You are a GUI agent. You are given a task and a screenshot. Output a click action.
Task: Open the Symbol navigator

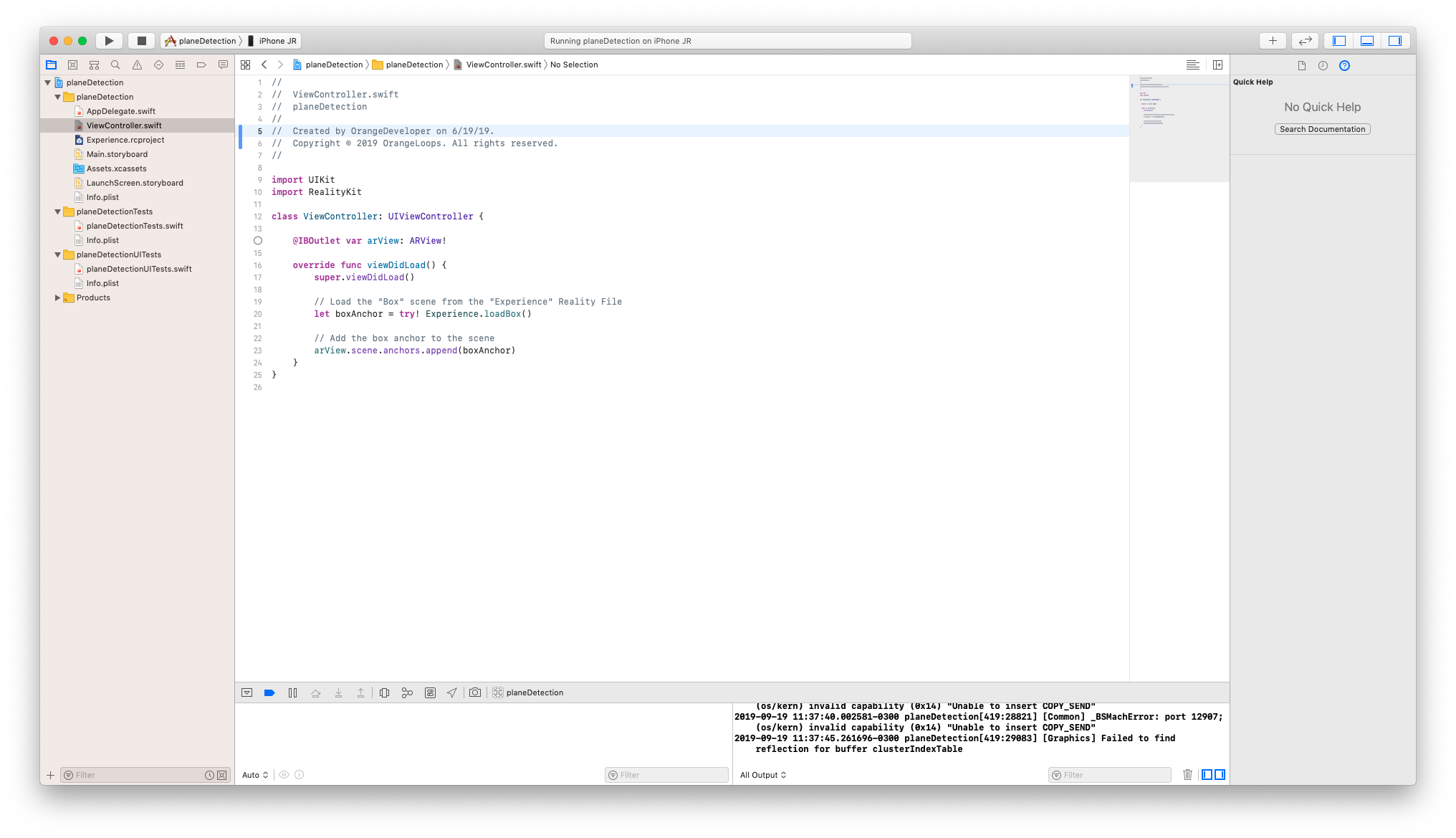coord(94,65)
